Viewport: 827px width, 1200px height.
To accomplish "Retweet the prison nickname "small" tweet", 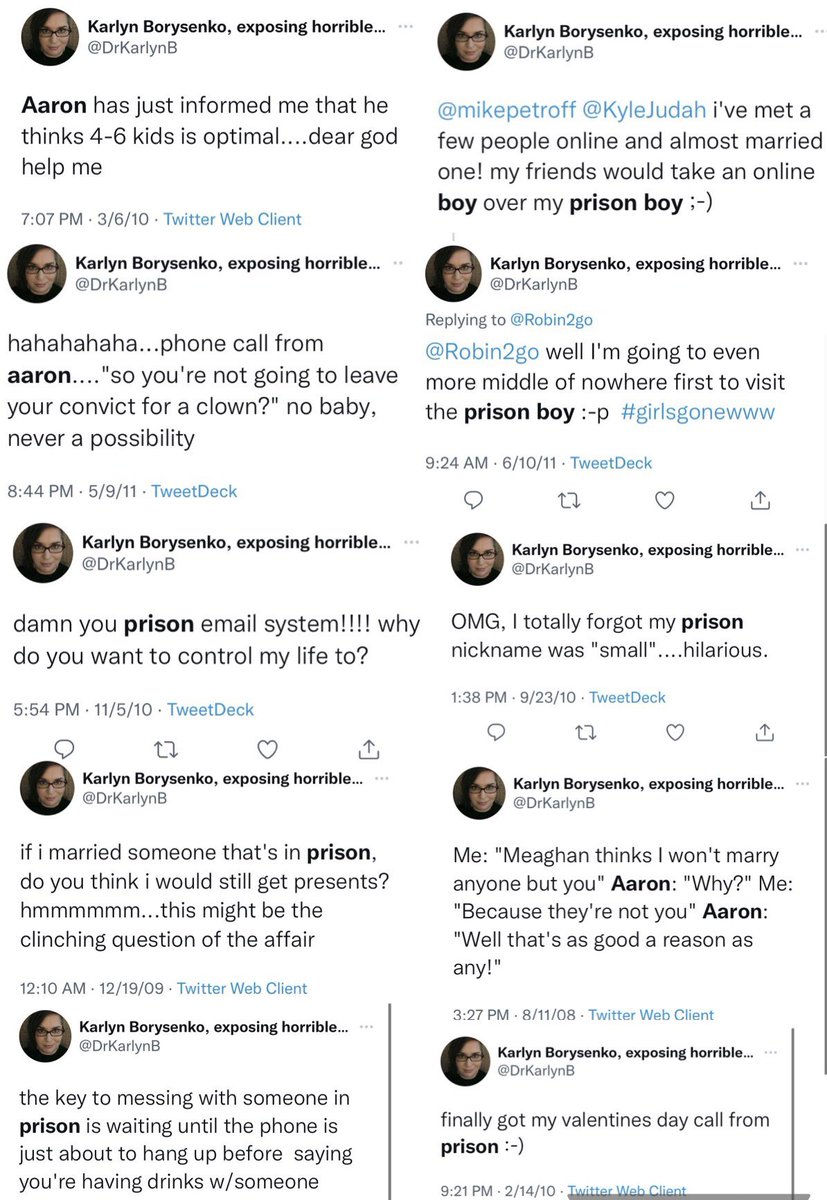I will 586,733.
